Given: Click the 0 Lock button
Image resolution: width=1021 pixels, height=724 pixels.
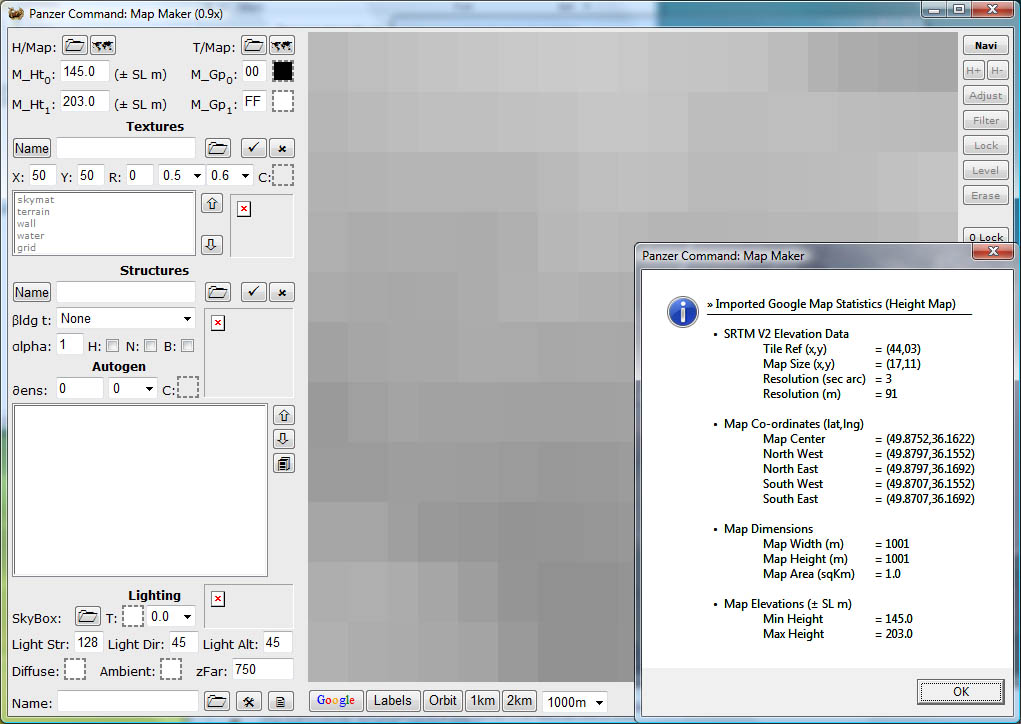Looking at the screenshot, I should pos(986,236).
